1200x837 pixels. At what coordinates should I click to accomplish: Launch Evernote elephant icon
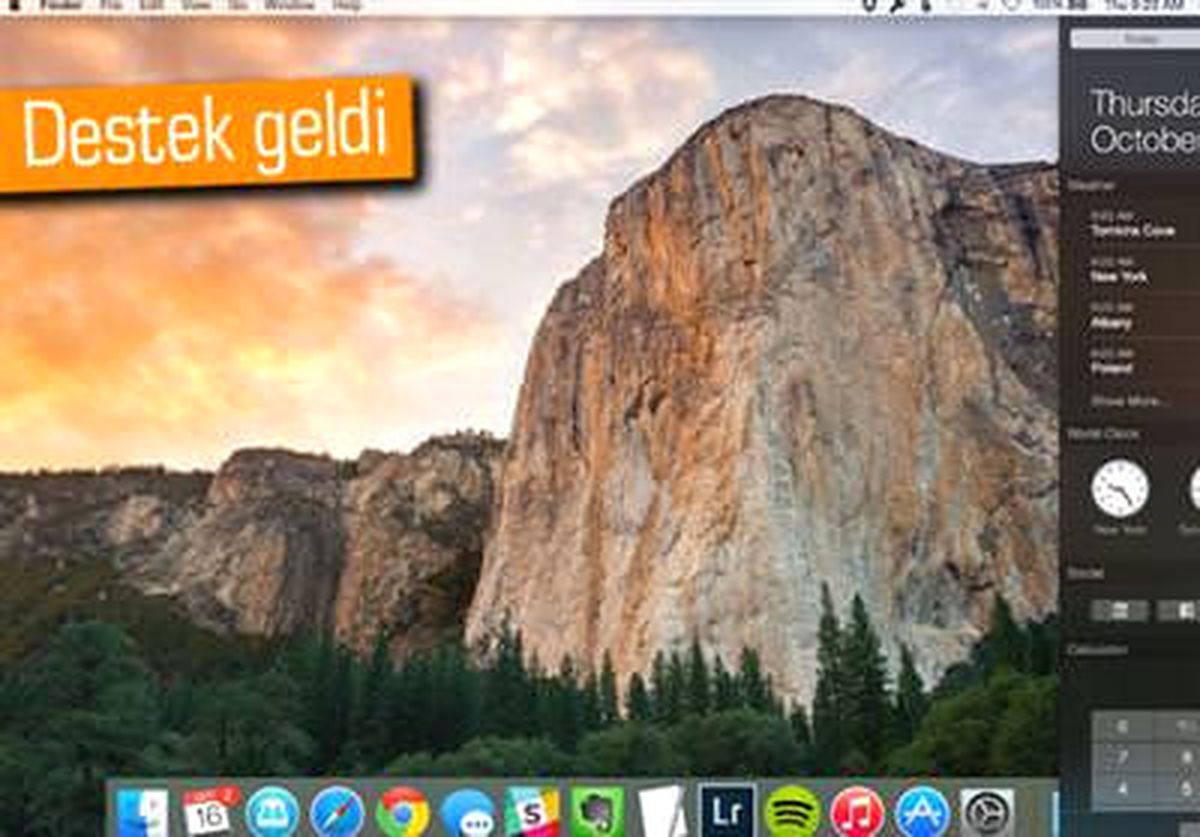[597, 812]
